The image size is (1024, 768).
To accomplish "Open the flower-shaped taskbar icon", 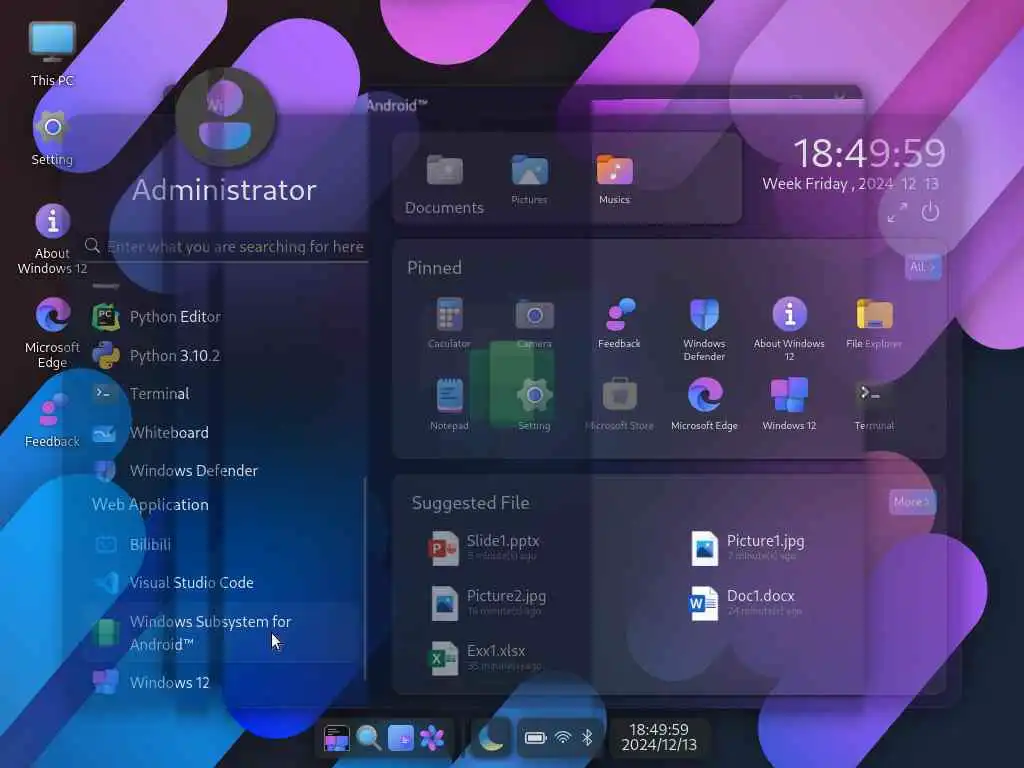I will (432, 739).
